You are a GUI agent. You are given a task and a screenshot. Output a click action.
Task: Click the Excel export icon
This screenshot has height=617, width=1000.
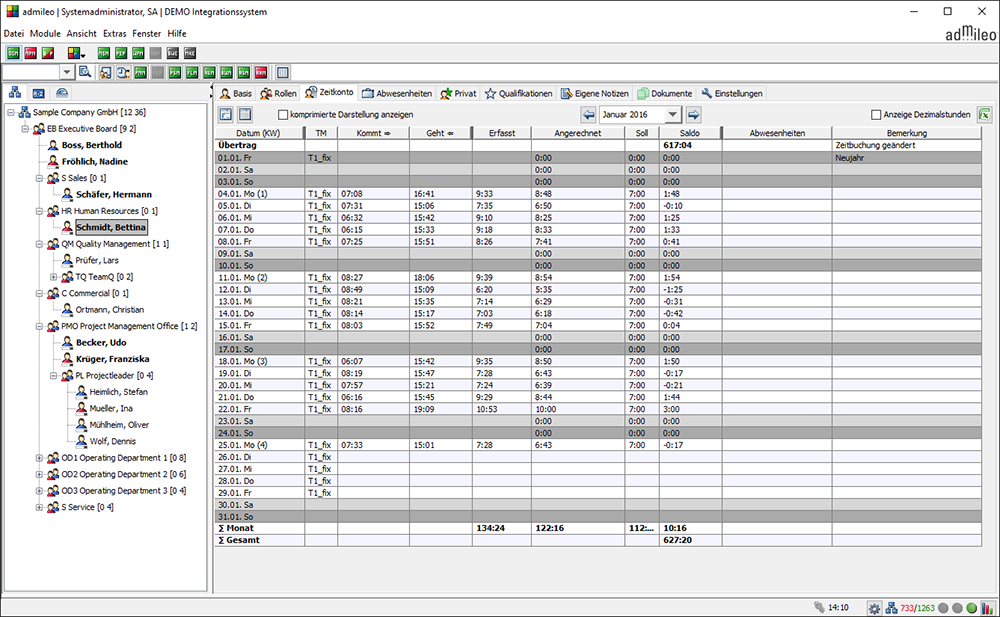984,115
